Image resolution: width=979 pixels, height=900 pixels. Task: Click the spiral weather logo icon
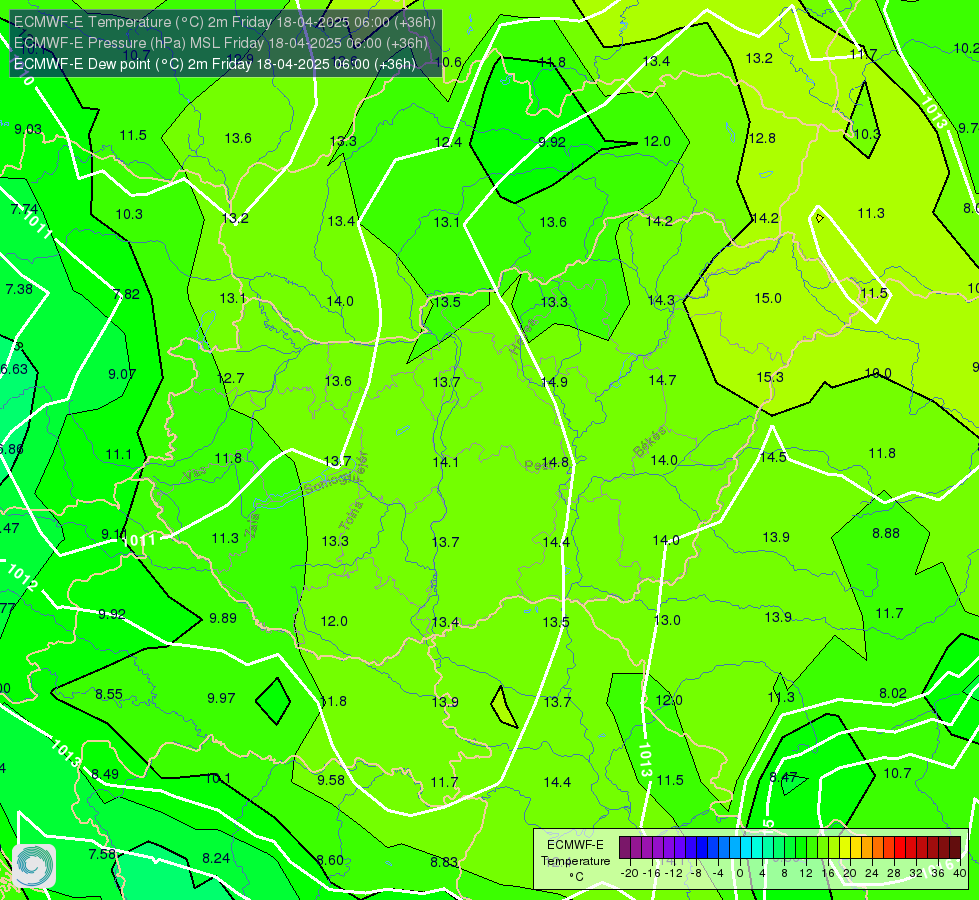34,866
